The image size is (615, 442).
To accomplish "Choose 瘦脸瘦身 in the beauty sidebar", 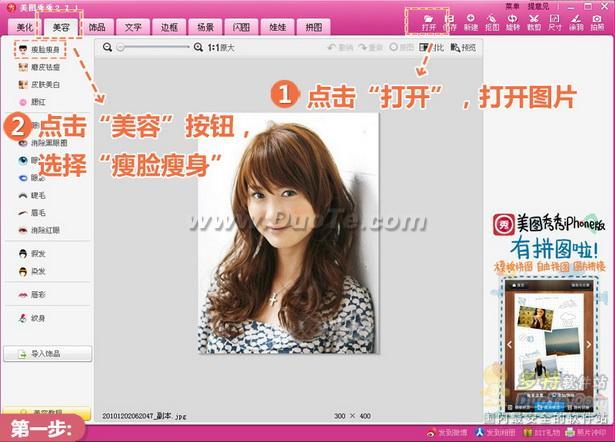I will [39, 49].
